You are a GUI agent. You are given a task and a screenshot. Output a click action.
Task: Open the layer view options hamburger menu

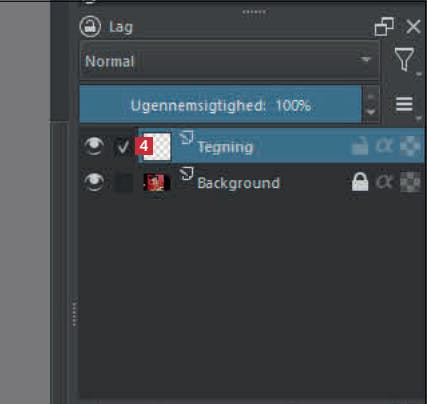point(404,105)
